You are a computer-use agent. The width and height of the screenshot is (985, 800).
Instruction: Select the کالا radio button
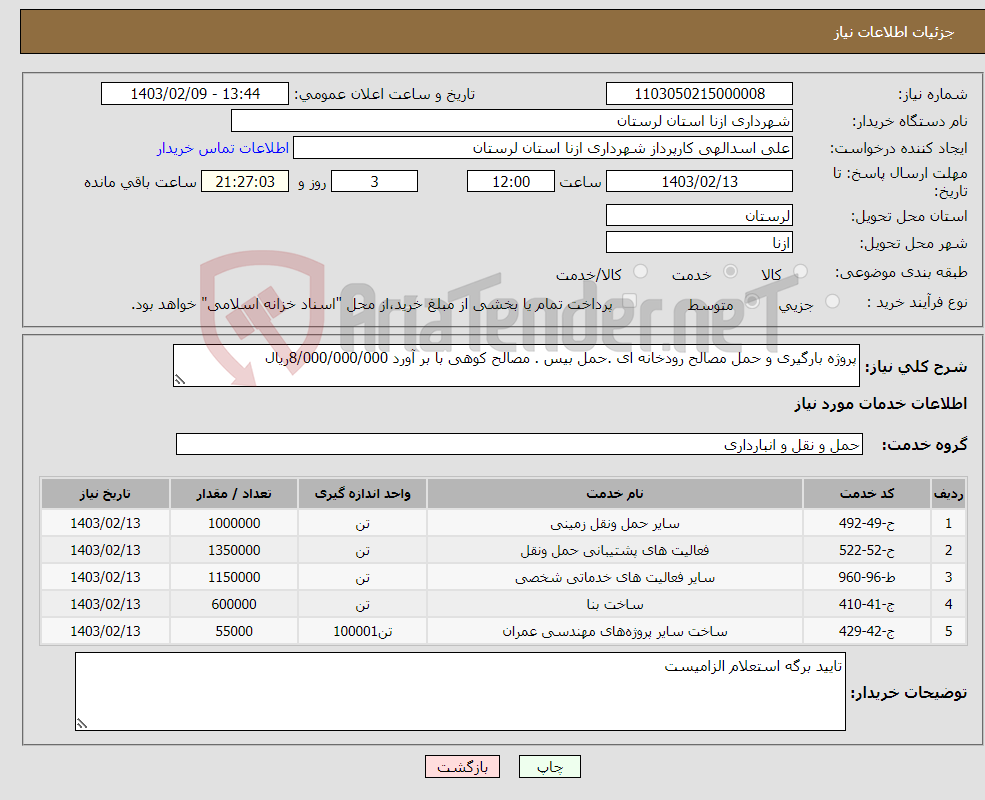pos(800,271)
